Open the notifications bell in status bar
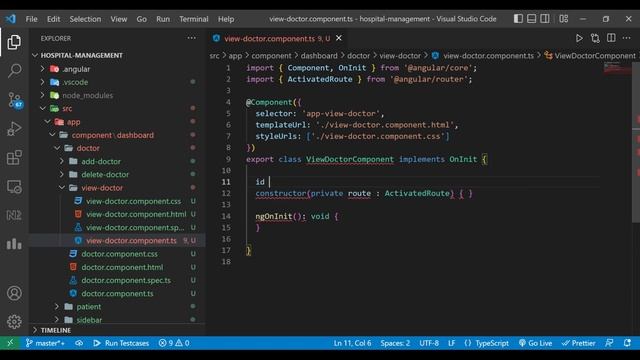The width and height of the screenshot is (640, 360). click(x=627, y=343)
